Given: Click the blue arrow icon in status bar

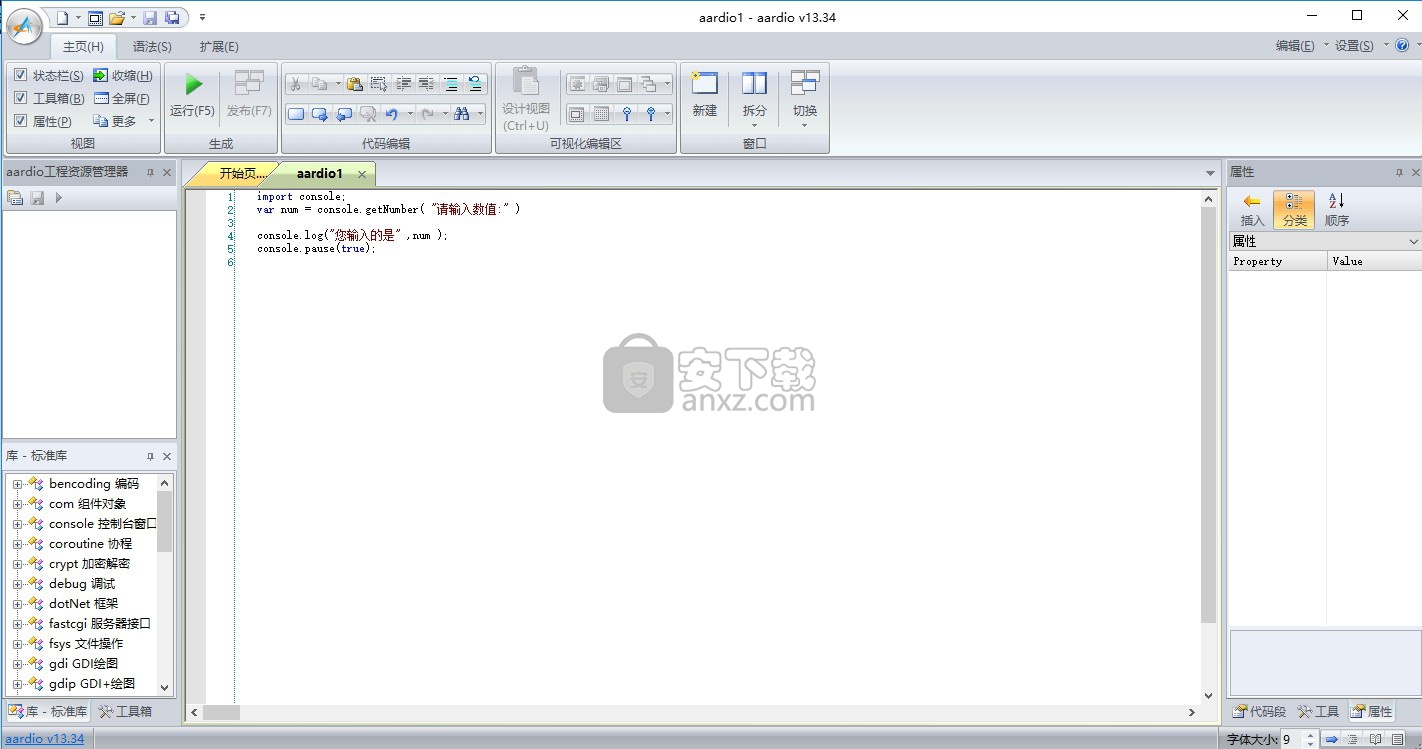Looking at the screenshot, I should [x=1332, y=740].
